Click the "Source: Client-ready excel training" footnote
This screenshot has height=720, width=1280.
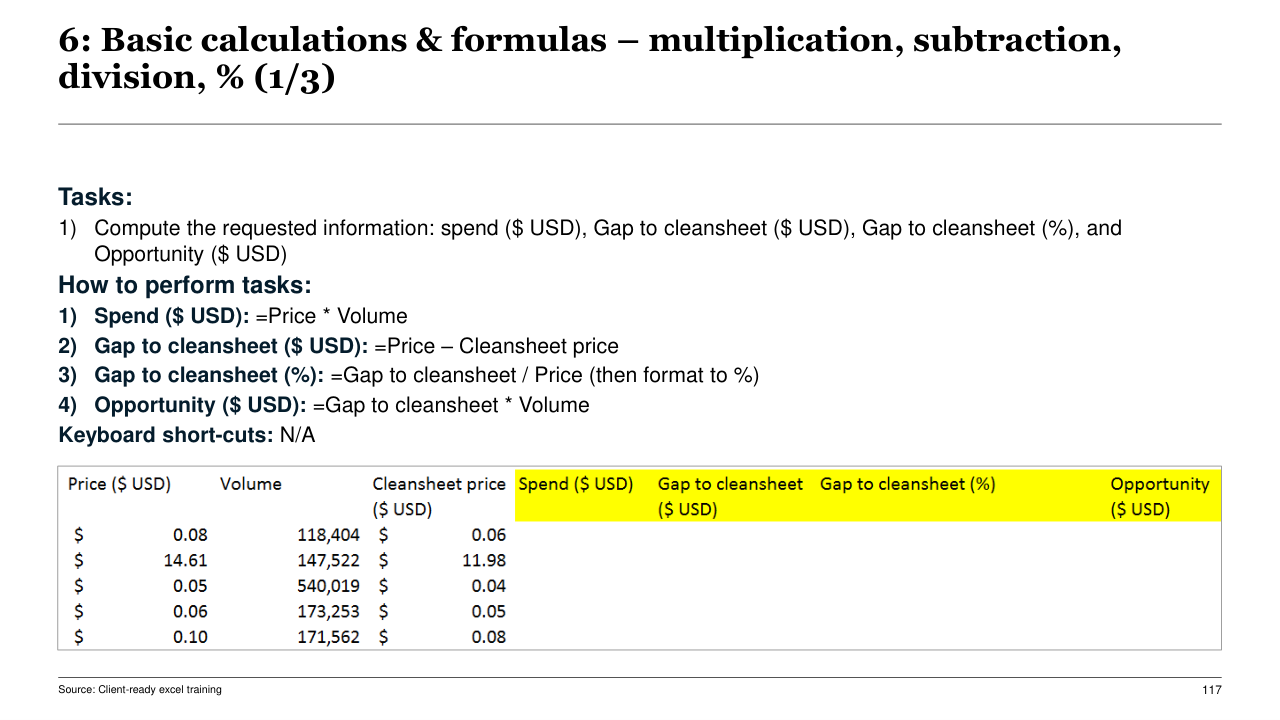tap(140, 690)
